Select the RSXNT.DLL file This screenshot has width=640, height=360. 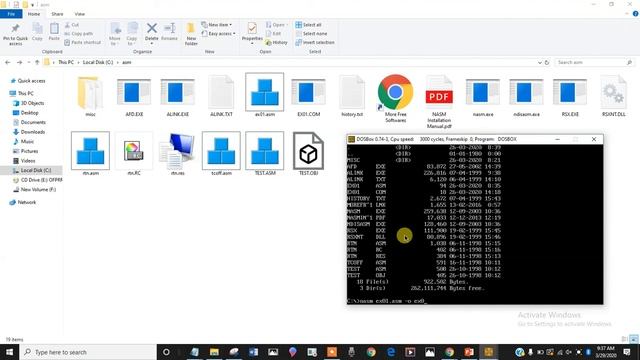click(x=613, y=96)
